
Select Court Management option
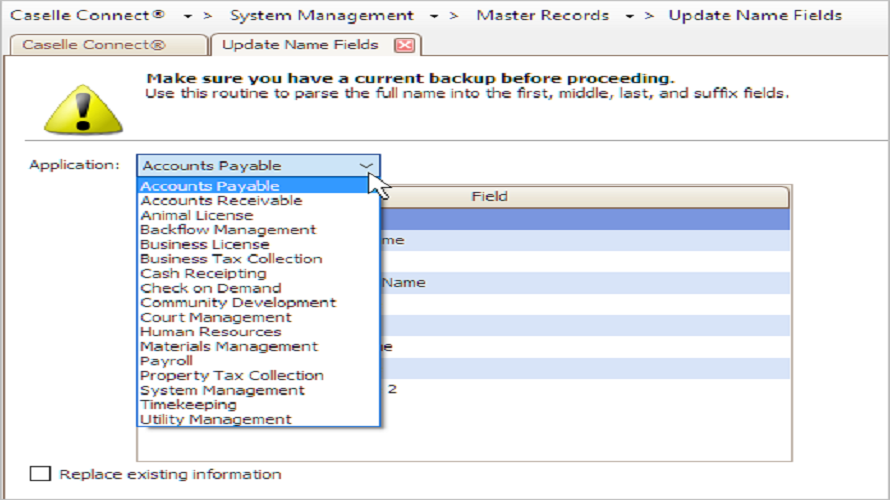click(258, 317)
